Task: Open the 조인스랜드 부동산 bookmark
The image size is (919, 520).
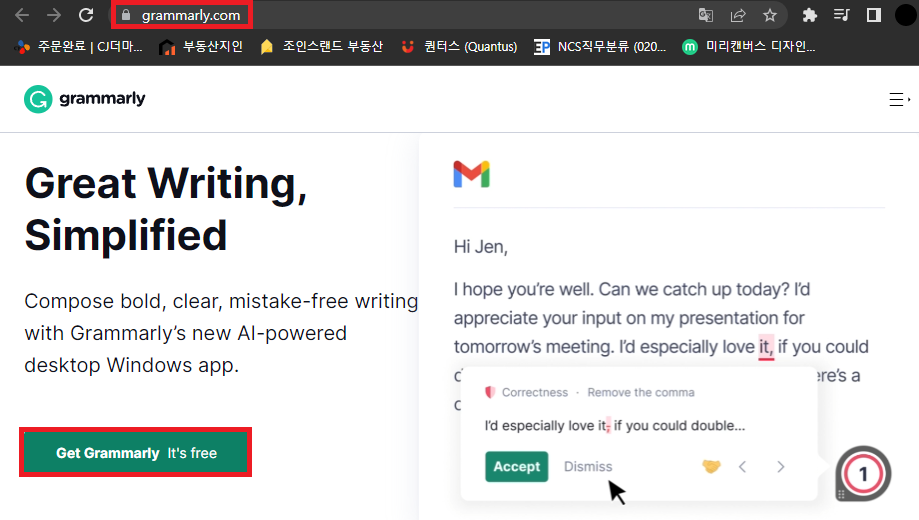Action: click(321, 47)
